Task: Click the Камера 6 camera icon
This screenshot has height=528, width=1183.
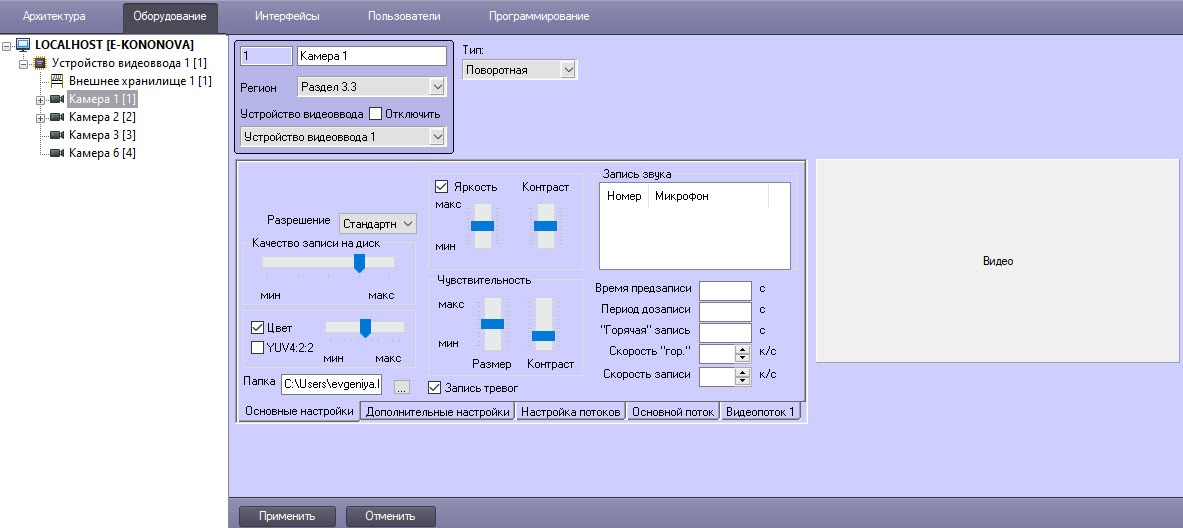Action: coord(57,153)
